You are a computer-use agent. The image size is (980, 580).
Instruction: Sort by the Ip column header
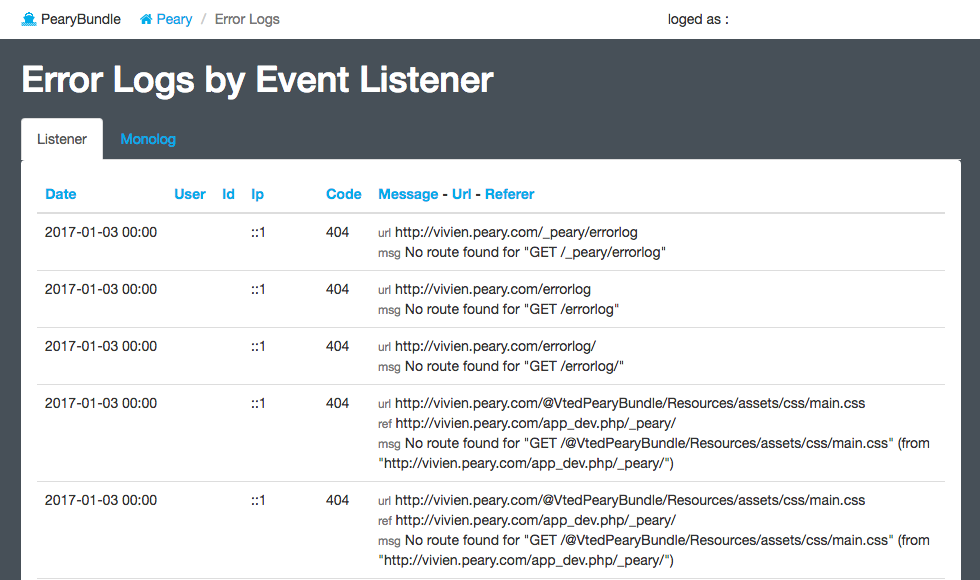click(257, 194)
